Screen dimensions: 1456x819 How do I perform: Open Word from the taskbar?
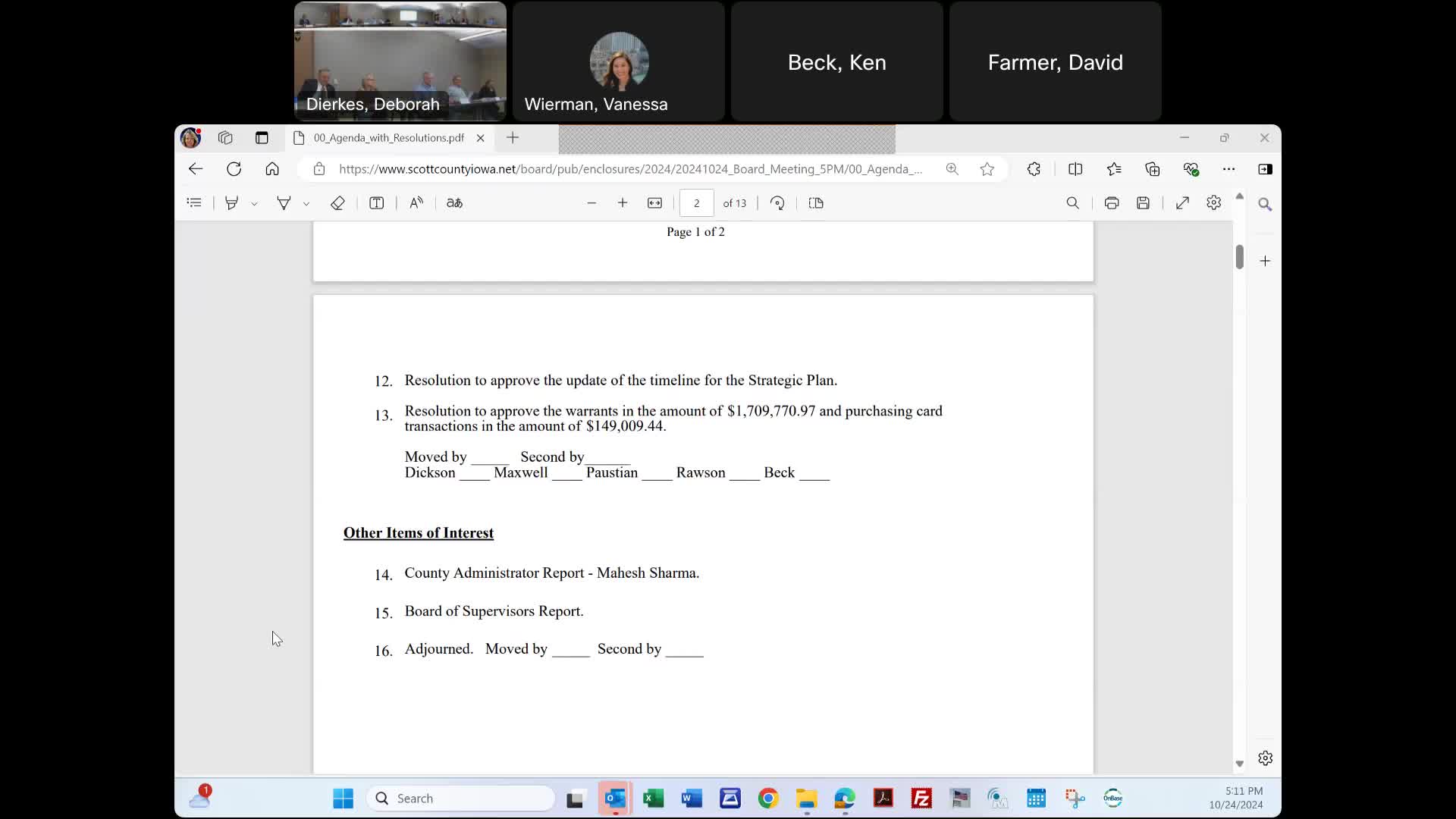tap(692, 798)
